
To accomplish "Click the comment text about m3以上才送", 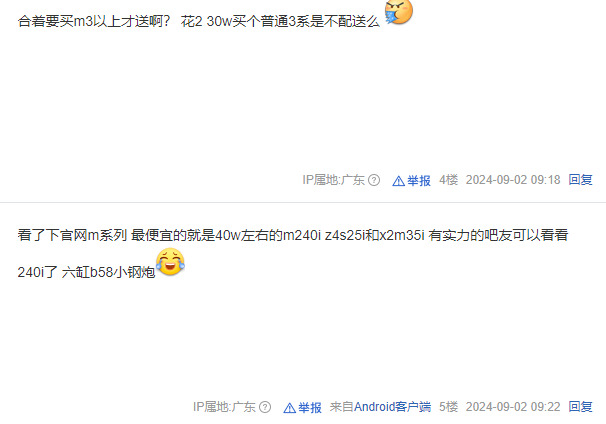I will [199, 21].
